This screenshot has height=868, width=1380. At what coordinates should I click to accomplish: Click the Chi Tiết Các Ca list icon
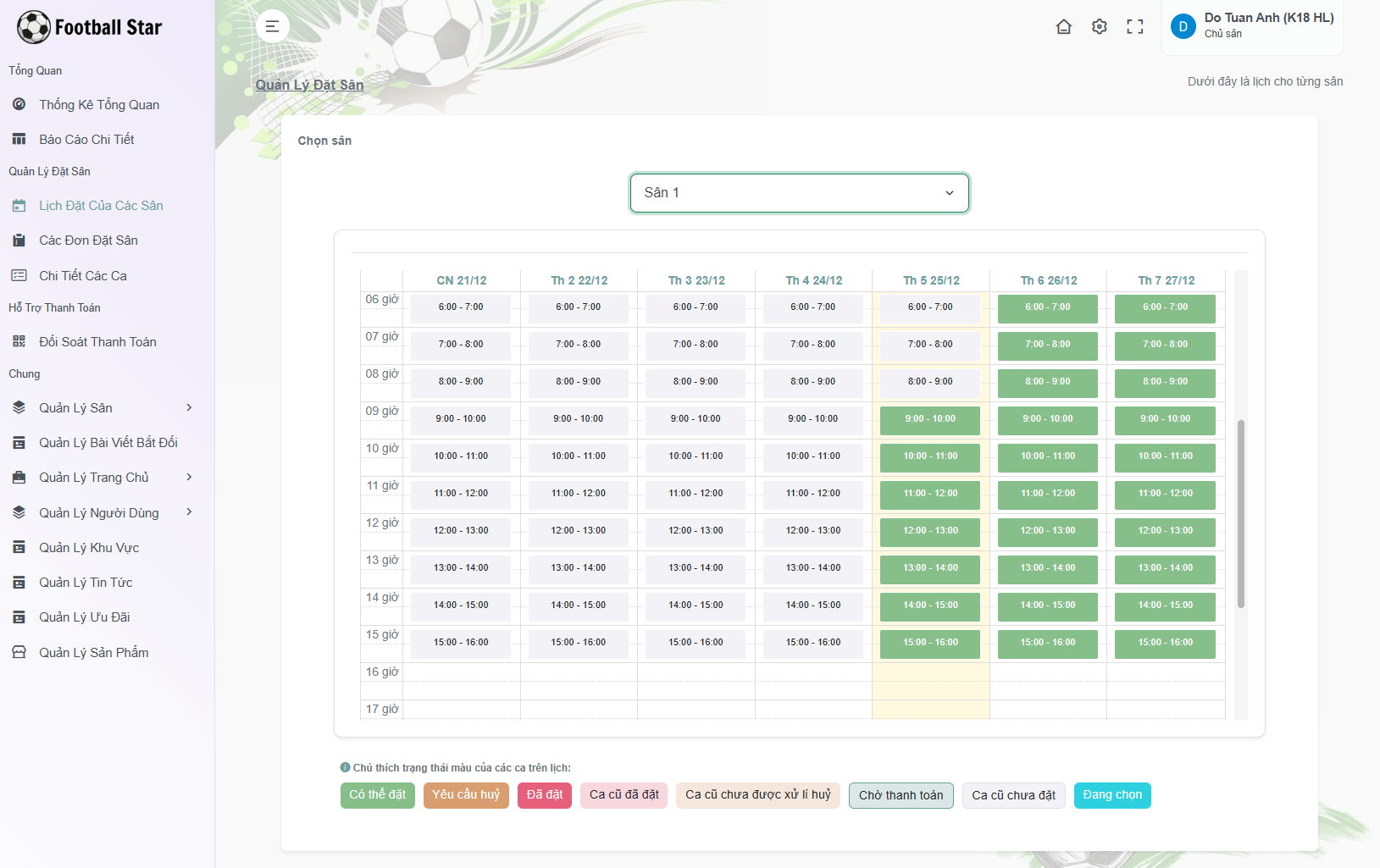(19, 274)
